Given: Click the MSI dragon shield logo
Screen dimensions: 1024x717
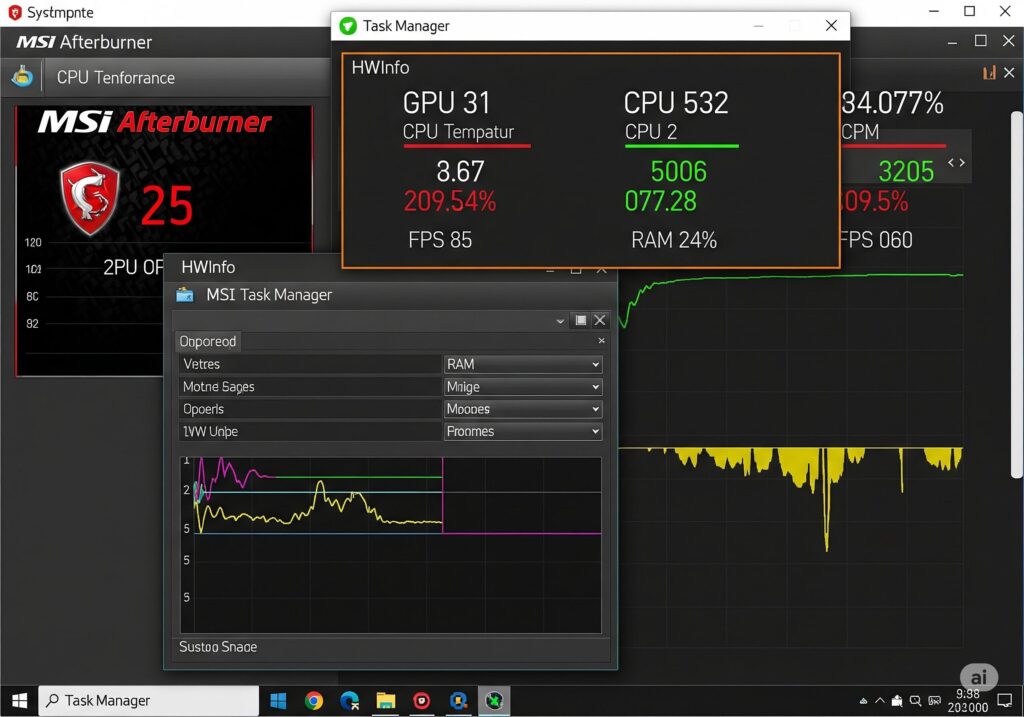Looking at the screenshot, I should click(x=90, y=197).
